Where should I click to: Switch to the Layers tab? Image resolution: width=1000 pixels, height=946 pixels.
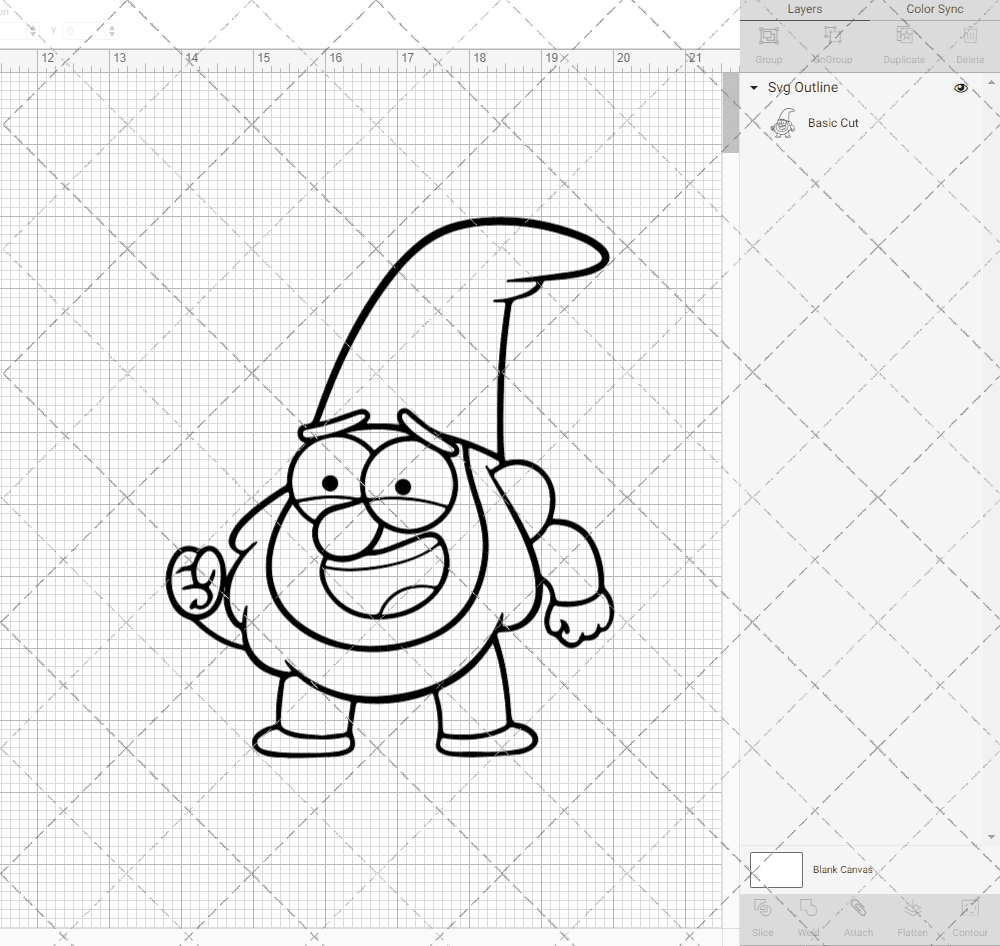click(x=804, y=9)
